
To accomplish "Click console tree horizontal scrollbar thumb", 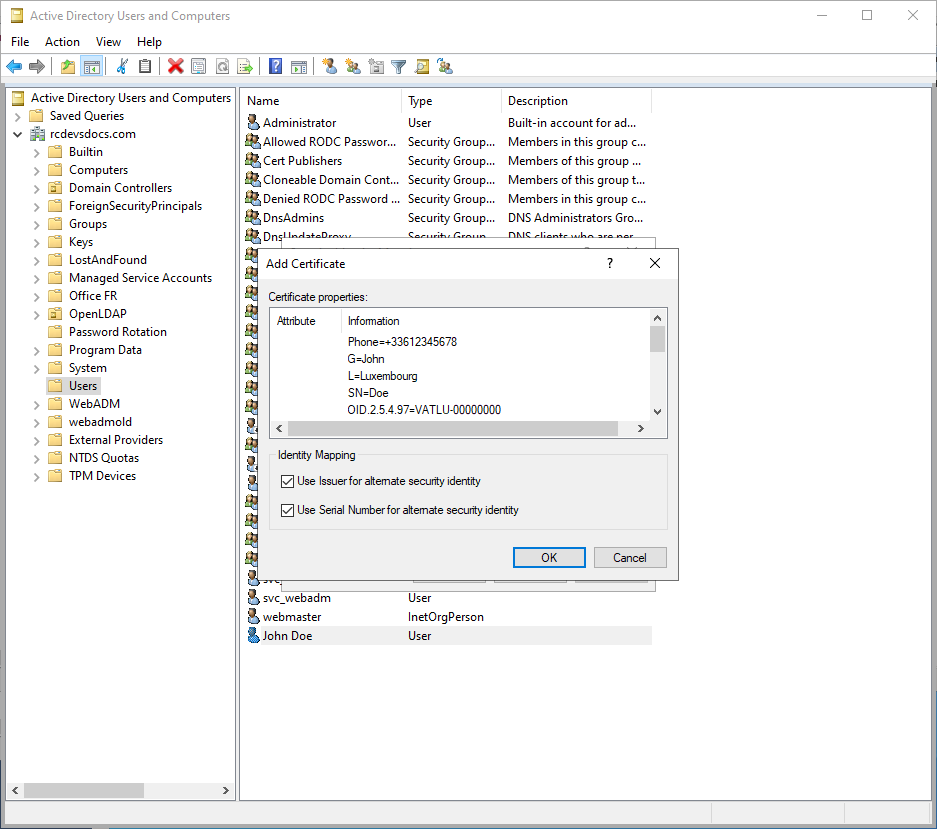I will 84,790.
